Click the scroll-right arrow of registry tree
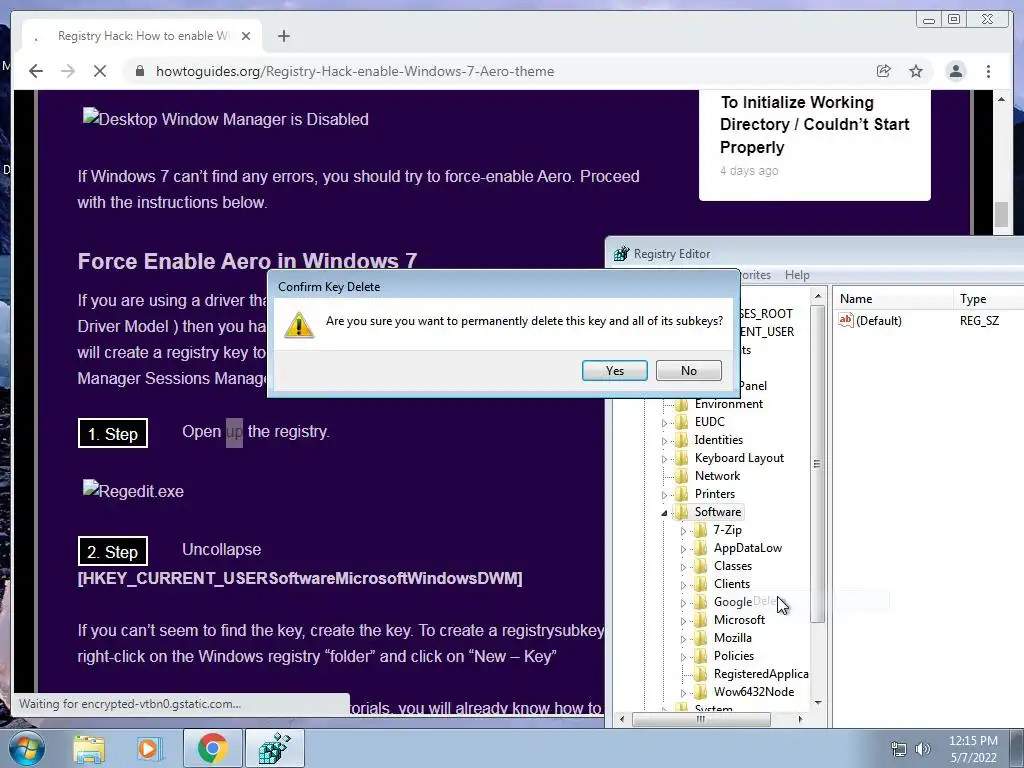 [801, 719]
